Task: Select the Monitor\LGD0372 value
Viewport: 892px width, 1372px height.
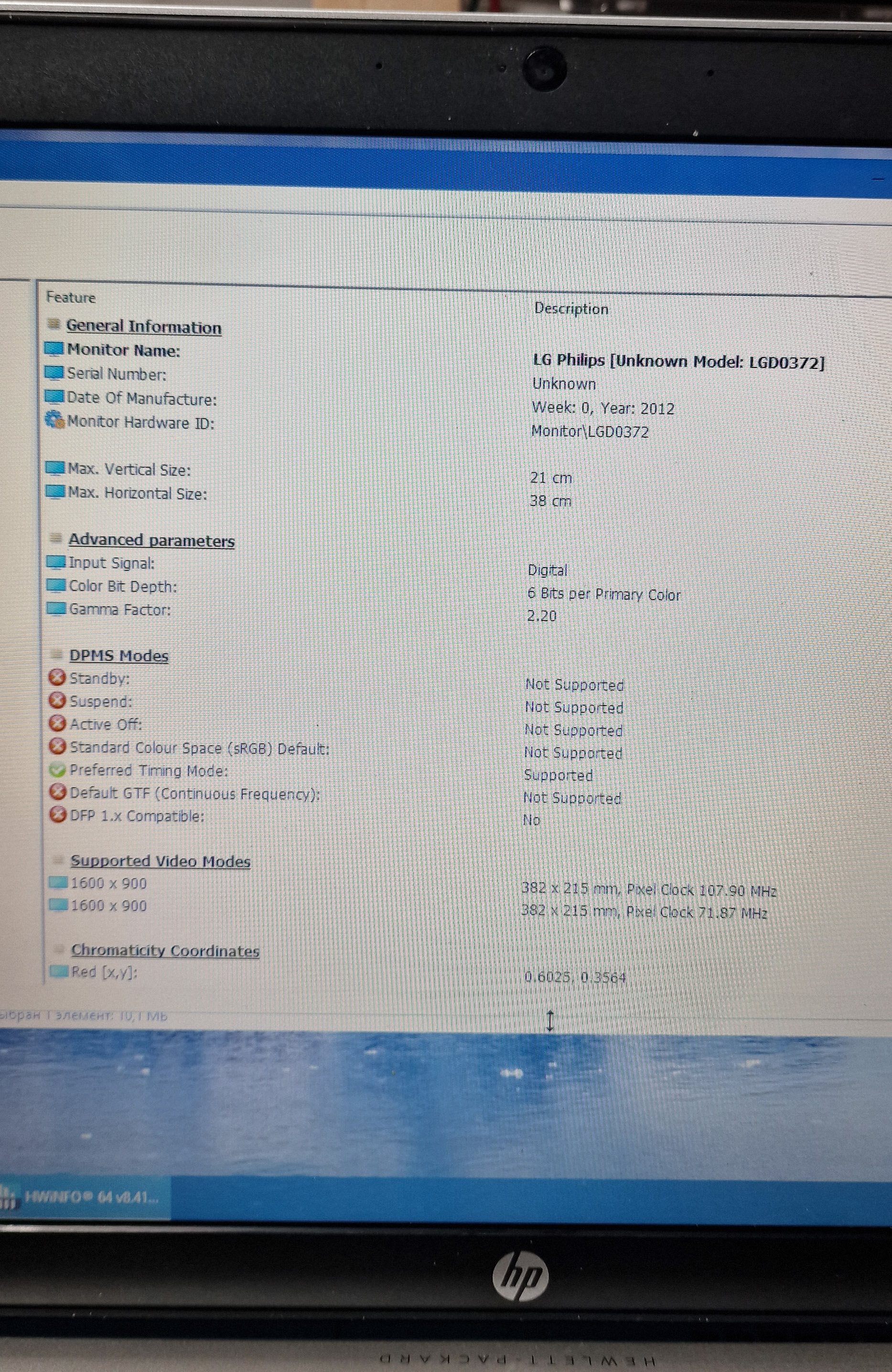Action: pyautogui.click(x=590, y=432)
